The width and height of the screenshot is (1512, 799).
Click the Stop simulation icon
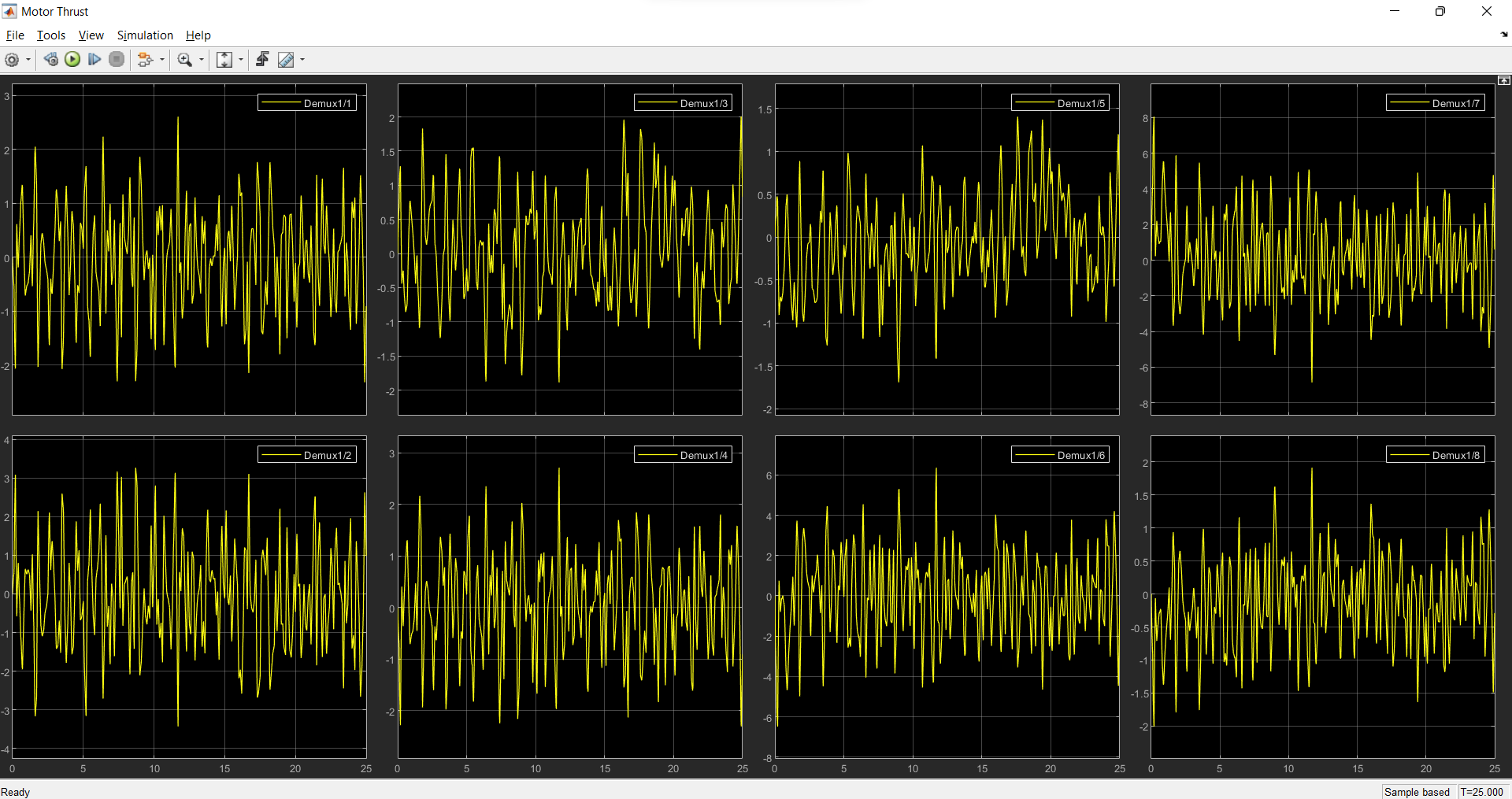coord(117,60)
